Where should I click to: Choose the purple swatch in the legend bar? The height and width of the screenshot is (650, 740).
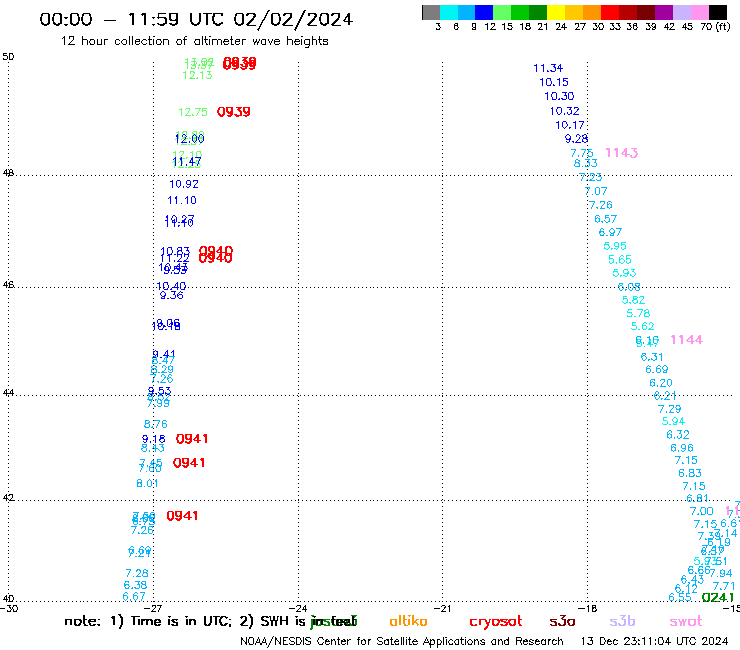[664, 12]
